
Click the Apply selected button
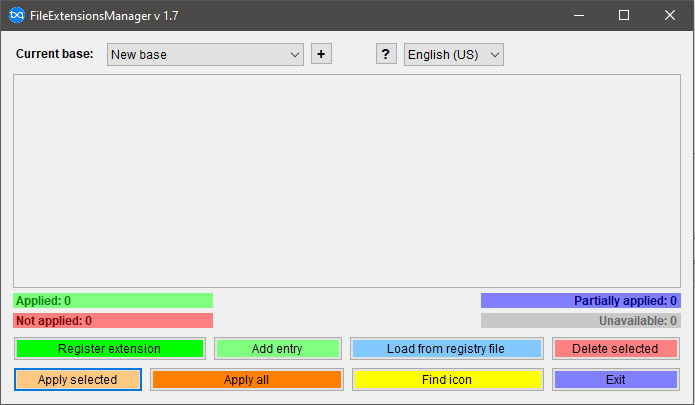[78, 380]
